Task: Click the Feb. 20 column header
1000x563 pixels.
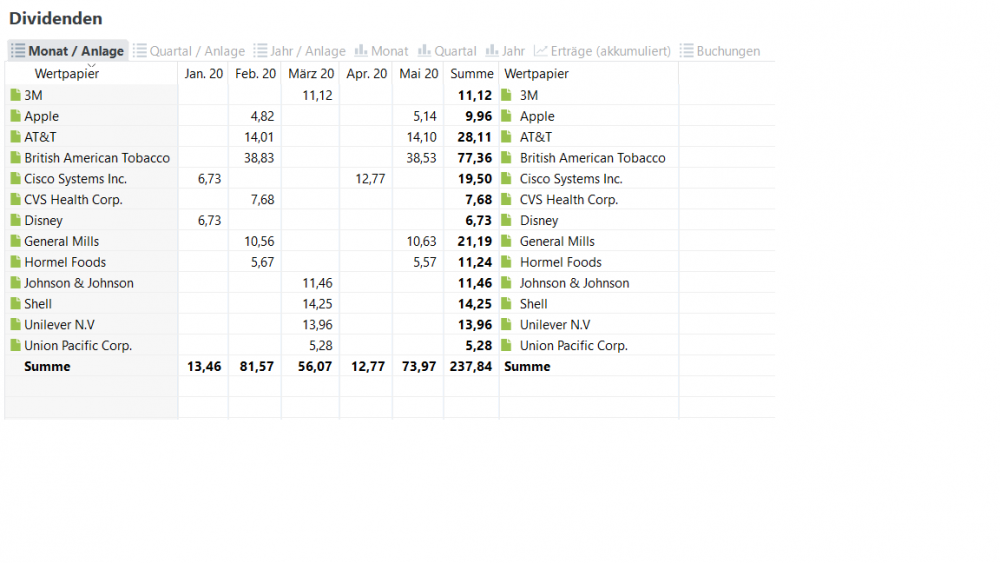Action: (255, 74)
